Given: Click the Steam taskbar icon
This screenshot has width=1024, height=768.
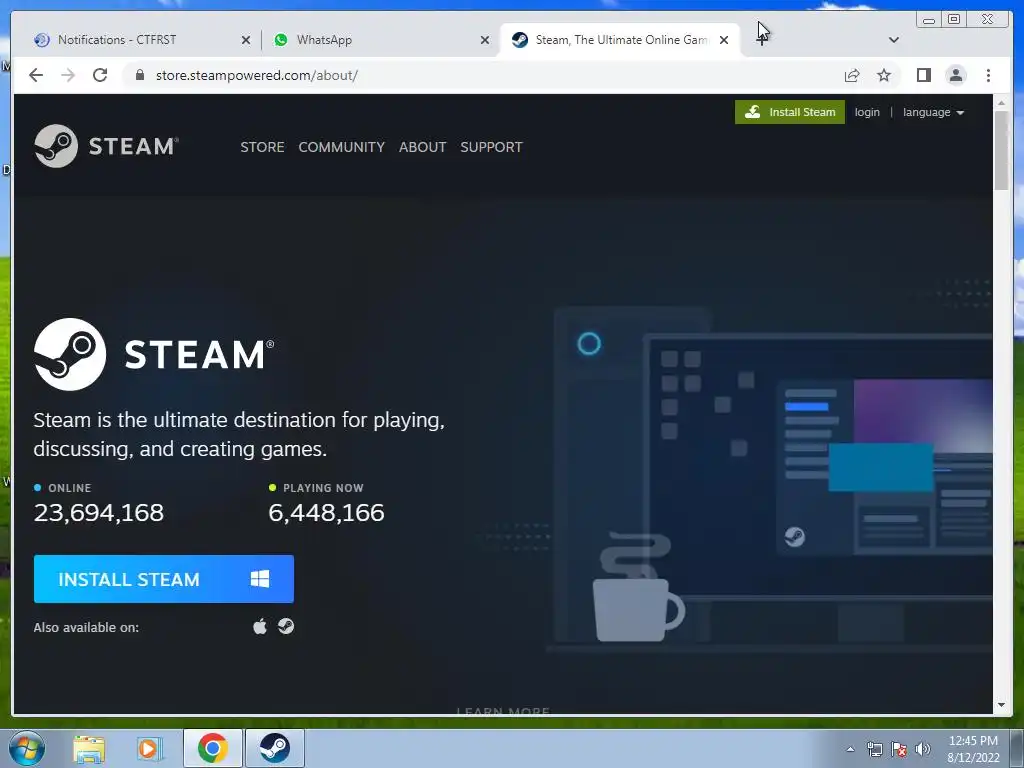Looking at the screenshot, I should click(x=275, y=748).
